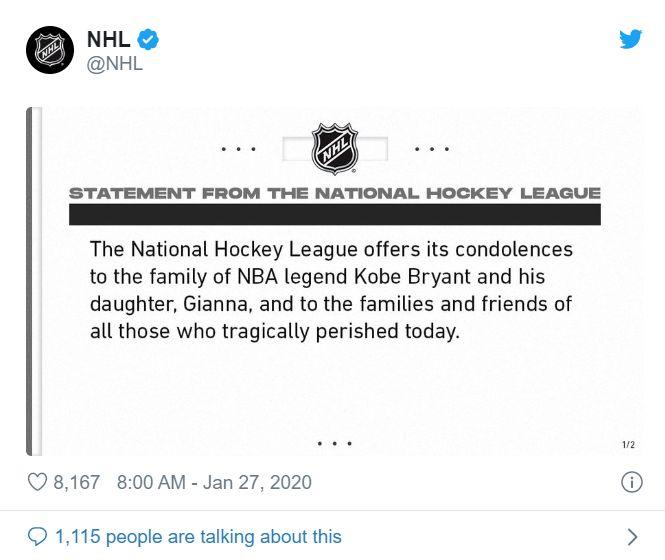
Task: Click the info circle icon
Action: (x=631, y=482)
